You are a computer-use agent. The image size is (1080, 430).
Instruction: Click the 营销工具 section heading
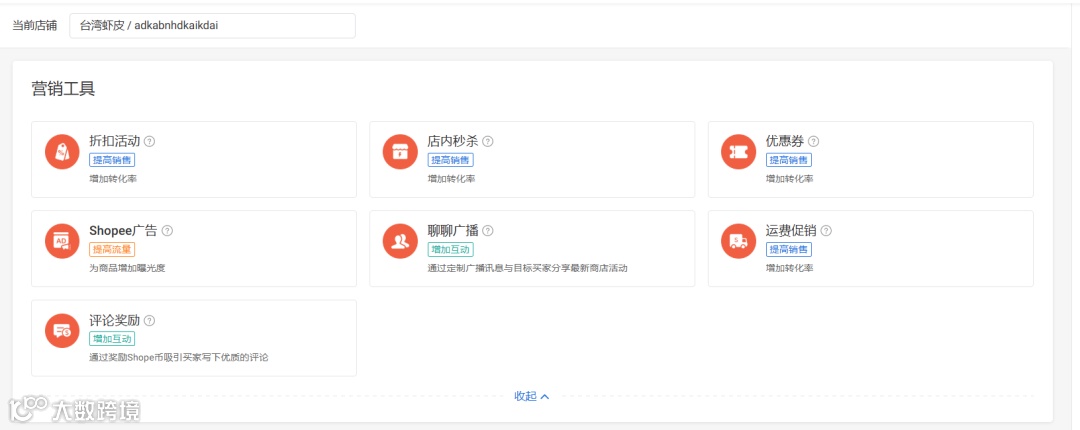(x=63, y=89)
